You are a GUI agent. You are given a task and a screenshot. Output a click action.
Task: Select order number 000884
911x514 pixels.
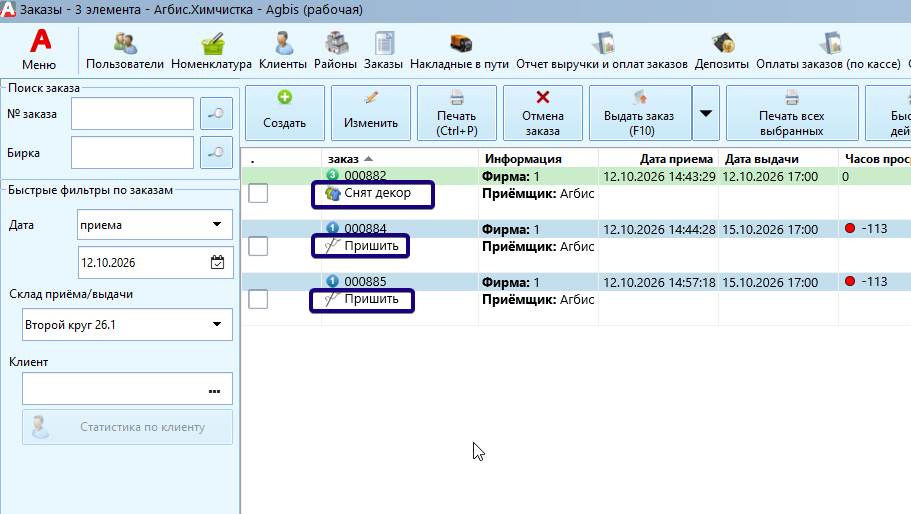[365, 229]
